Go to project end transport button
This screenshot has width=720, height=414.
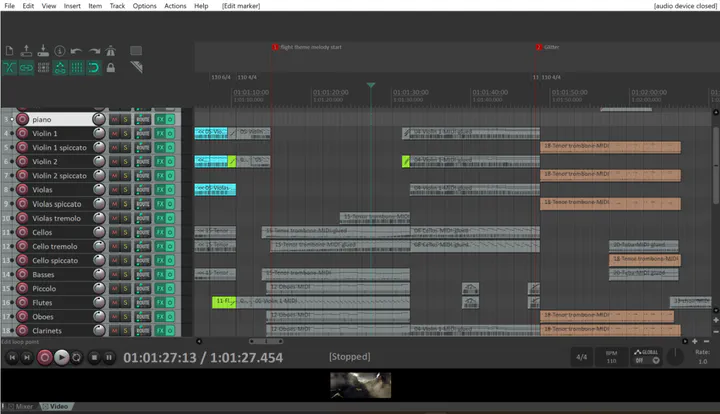coord(27,357)
